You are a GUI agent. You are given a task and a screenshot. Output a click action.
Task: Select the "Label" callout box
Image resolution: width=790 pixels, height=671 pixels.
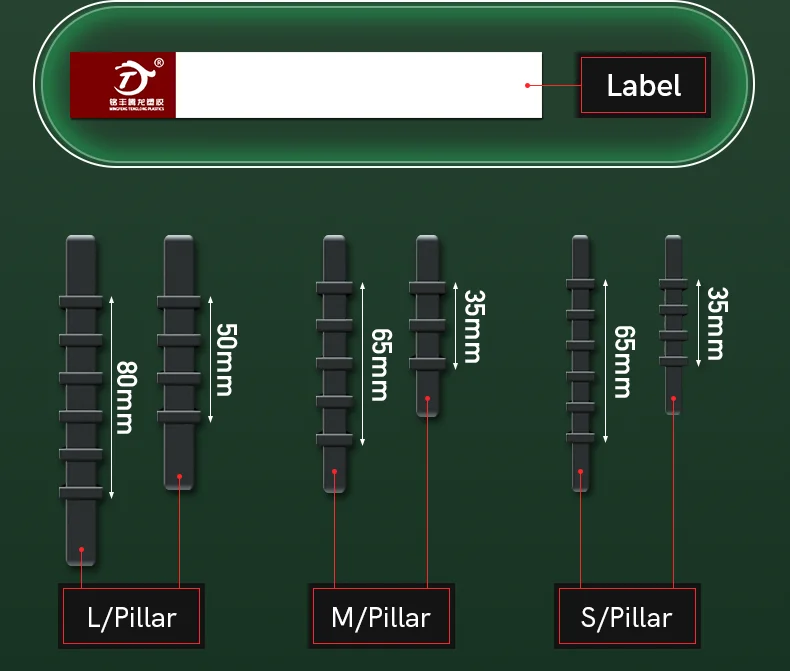point(644,85)
